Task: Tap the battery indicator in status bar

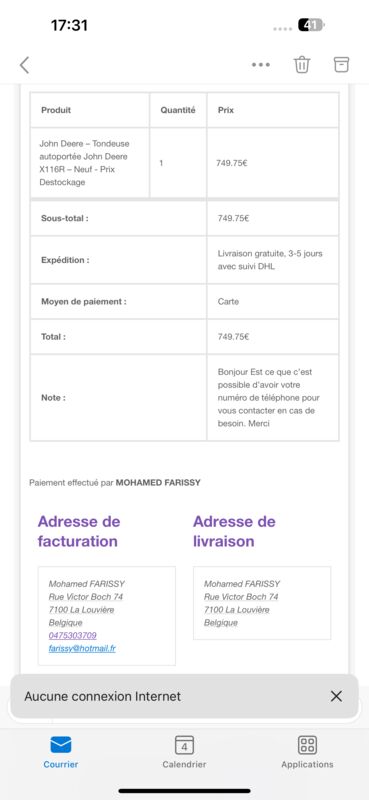Action: pos(311,25)
